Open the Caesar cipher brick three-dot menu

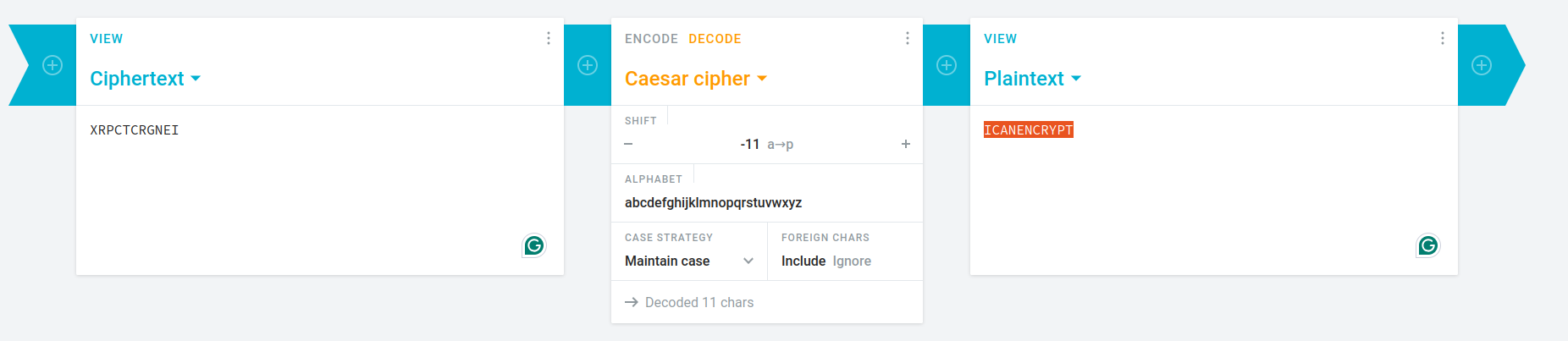coord(908,38)
